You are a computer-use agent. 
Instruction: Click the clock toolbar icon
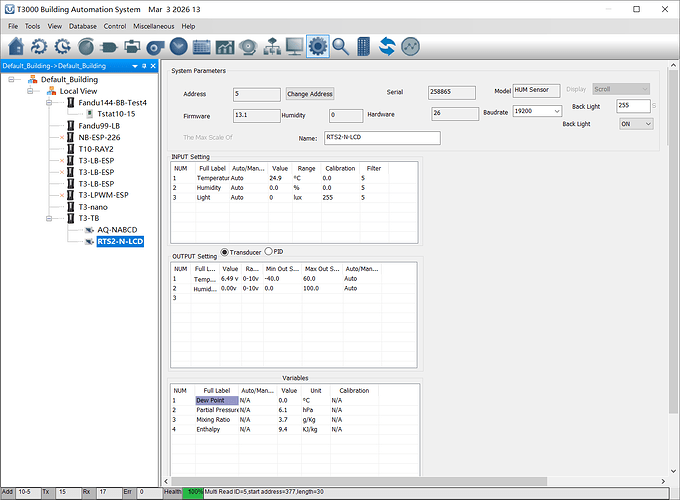pos(178,46)
